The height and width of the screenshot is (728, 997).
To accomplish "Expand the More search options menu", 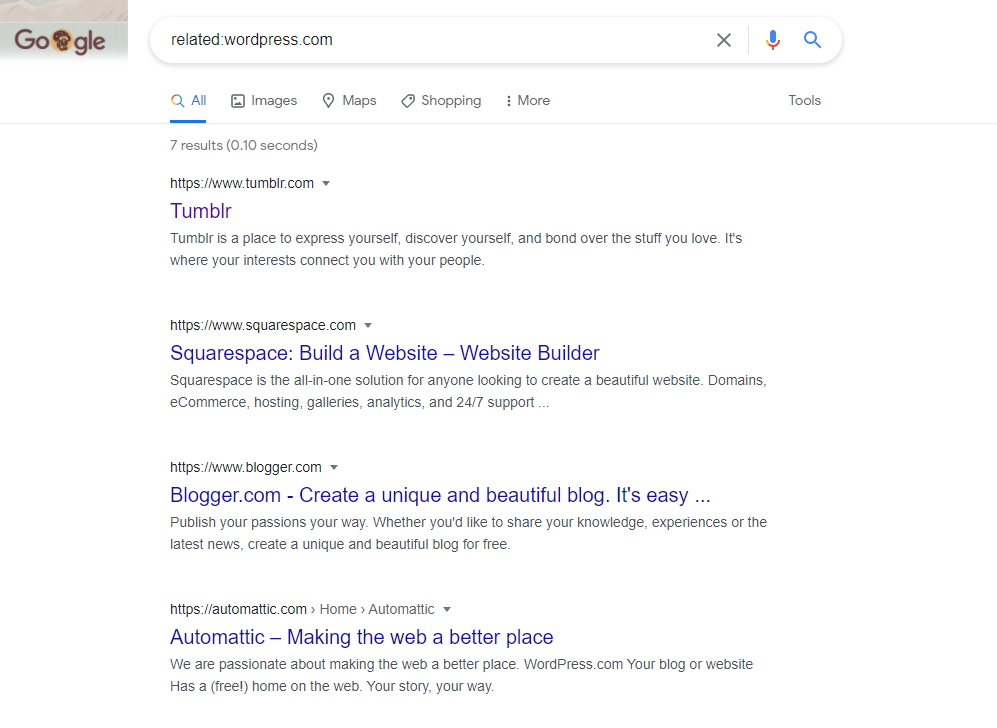I will (527, 100).
